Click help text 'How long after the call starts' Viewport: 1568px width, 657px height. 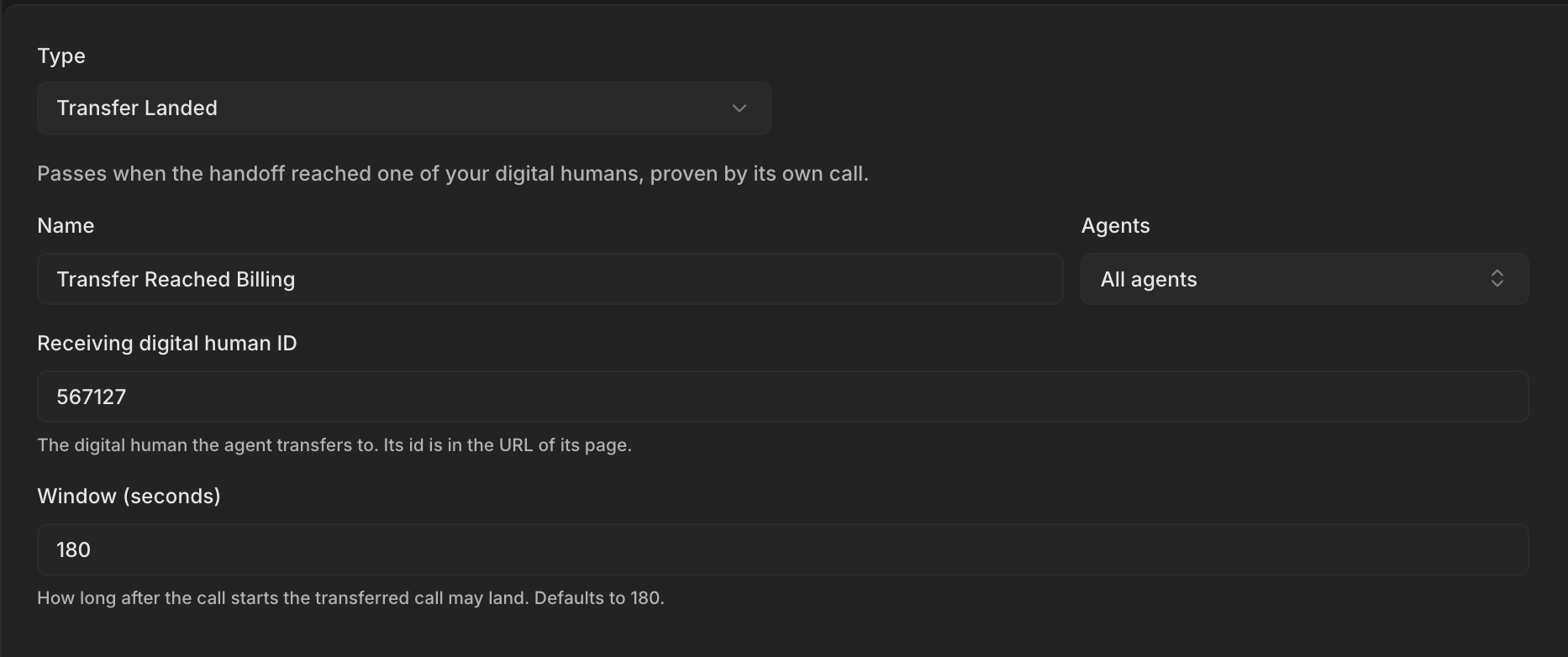[x=351, y=598]
